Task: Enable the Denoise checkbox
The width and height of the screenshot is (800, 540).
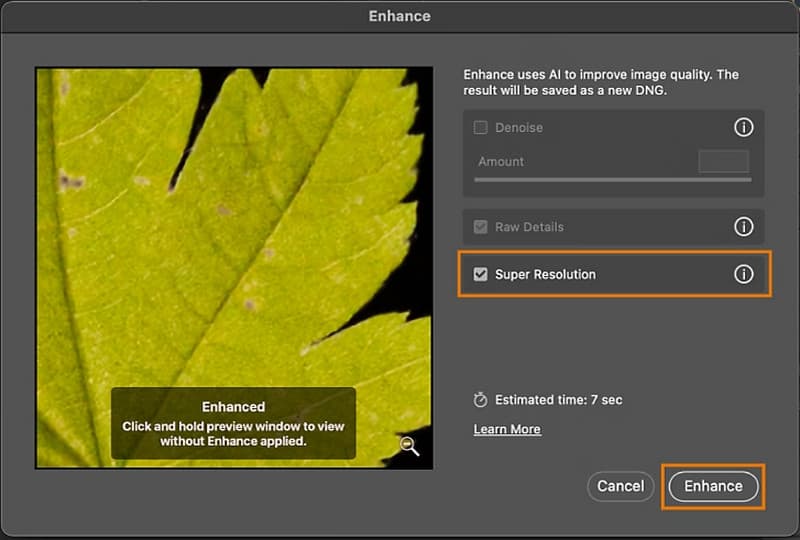Action: pyautogui.click(x=480, y=127)
